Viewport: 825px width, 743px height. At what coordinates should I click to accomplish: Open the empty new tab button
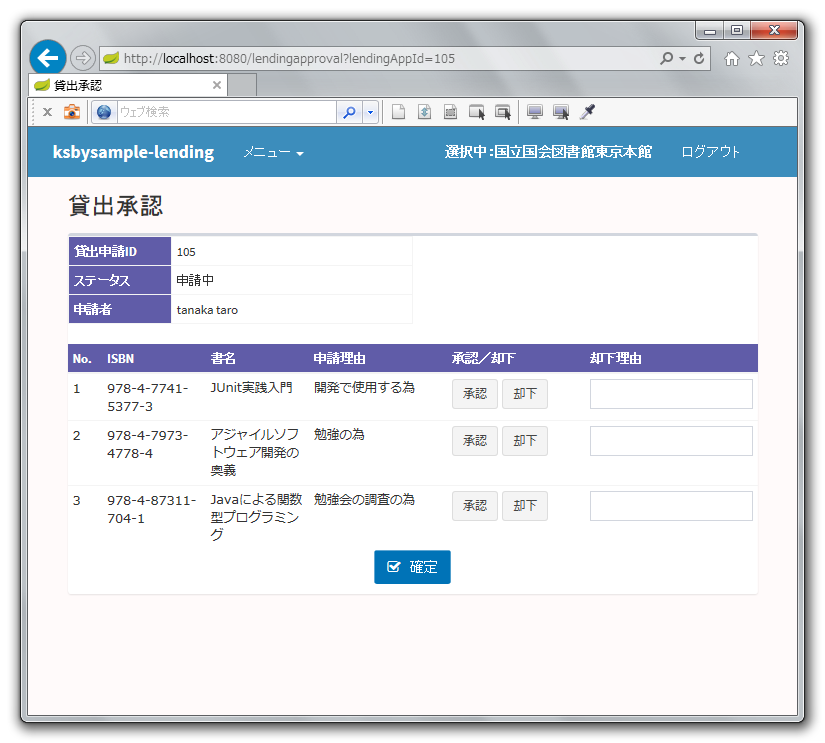click(242, 85)
